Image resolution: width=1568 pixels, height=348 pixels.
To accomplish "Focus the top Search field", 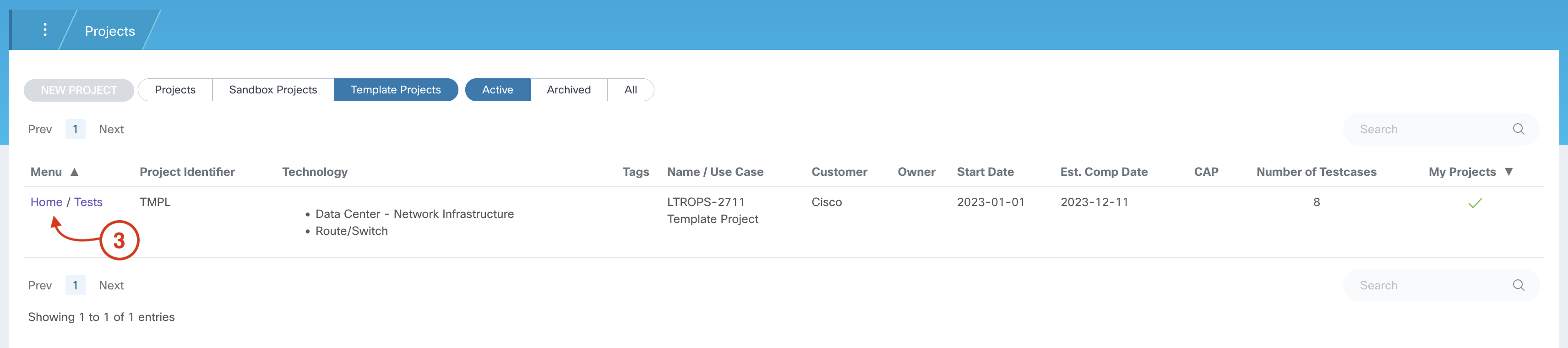I will click(1441, 129).
